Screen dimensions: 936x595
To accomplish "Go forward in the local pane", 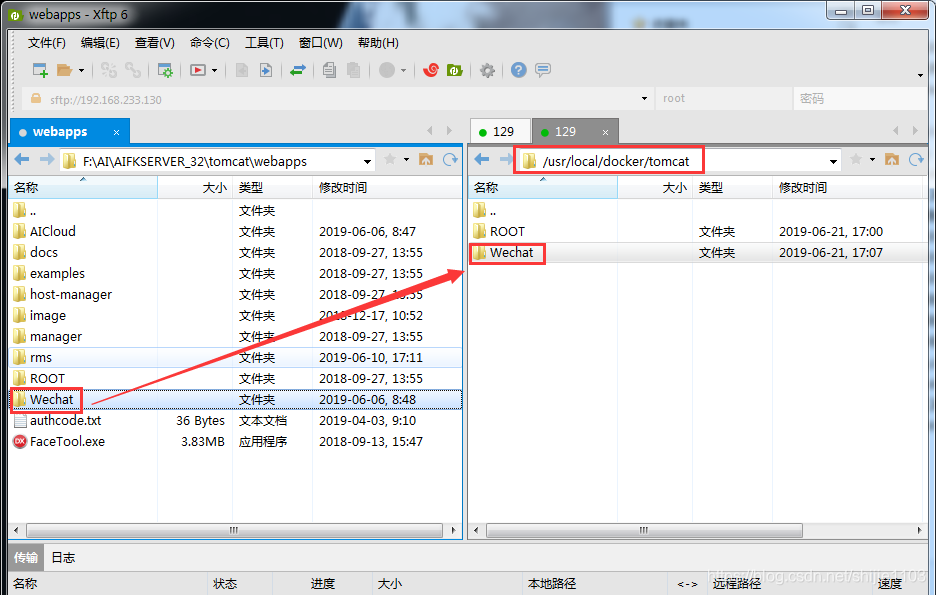I will [47, 159].
